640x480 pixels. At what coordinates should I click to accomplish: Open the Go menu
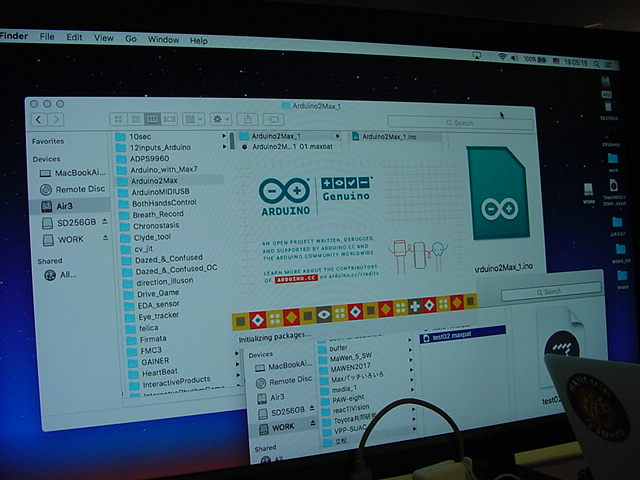(131, 39)
